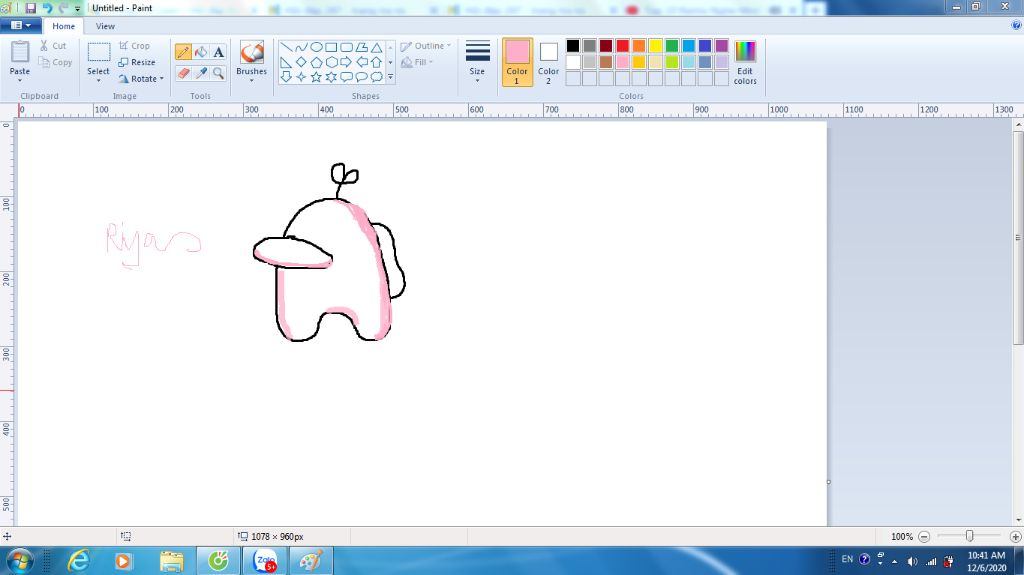Open Edit colors dialog
Viewport: 1024px width, 575px height.
745,62
